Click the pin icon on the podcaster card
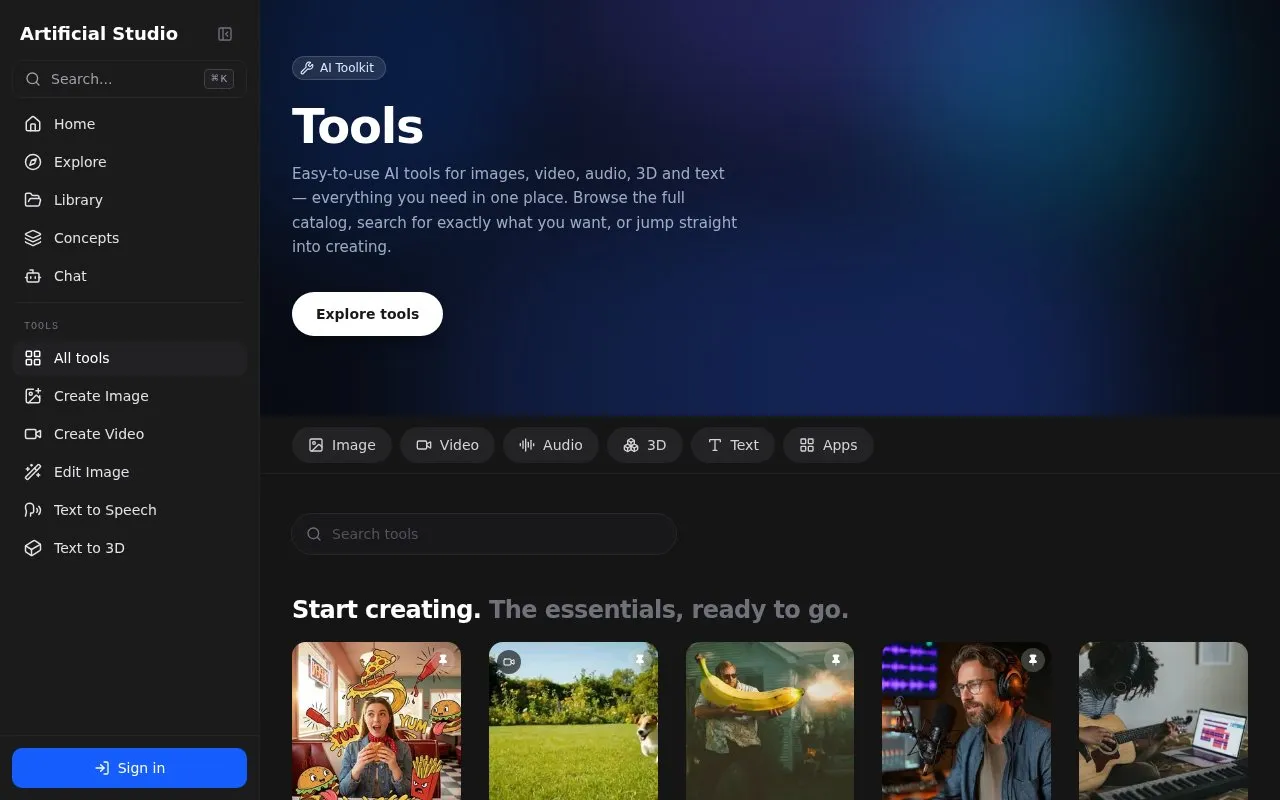The width and height of the screenshot is (1280, 800). pyautogui.click(x=1033, y=660)
